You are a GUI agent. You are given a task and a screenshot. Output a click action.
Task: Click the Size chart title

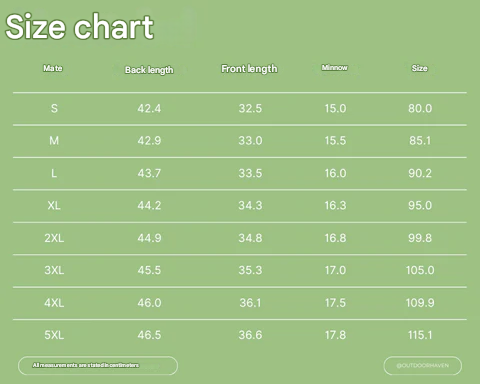79,27
